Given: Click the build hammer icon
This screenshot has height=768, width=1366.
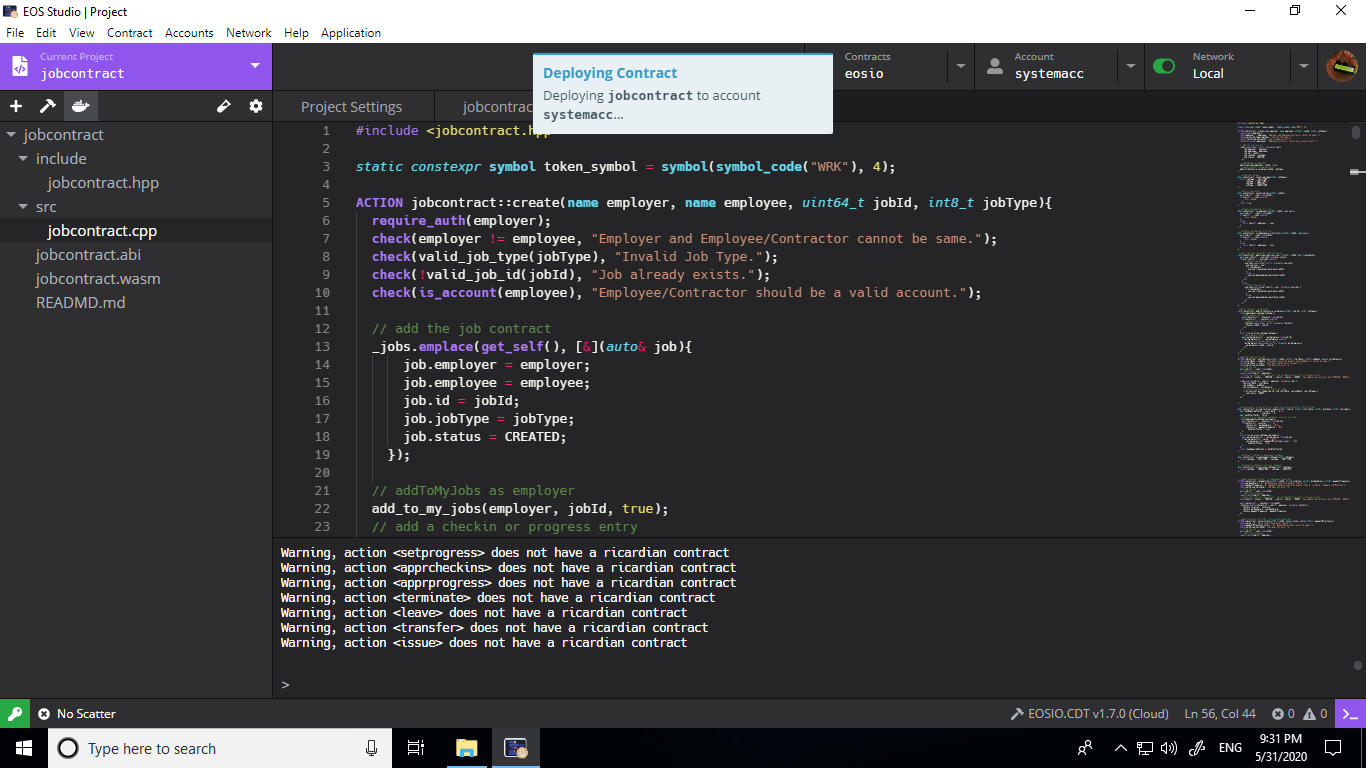Looking at the screenshot, I should click(48, 106).
